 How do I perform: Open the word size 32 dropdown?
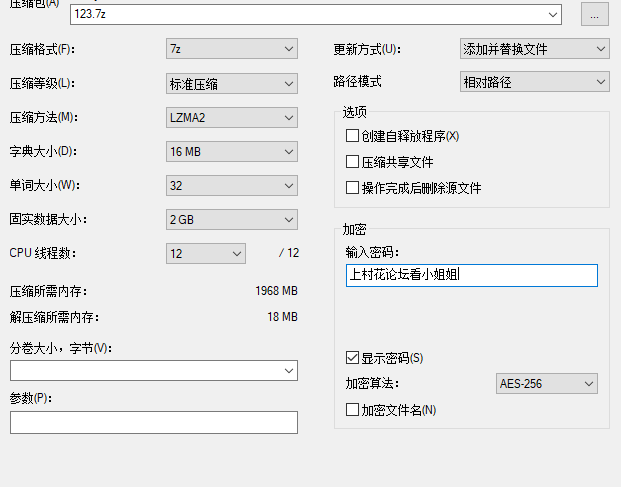click(231, 185)
